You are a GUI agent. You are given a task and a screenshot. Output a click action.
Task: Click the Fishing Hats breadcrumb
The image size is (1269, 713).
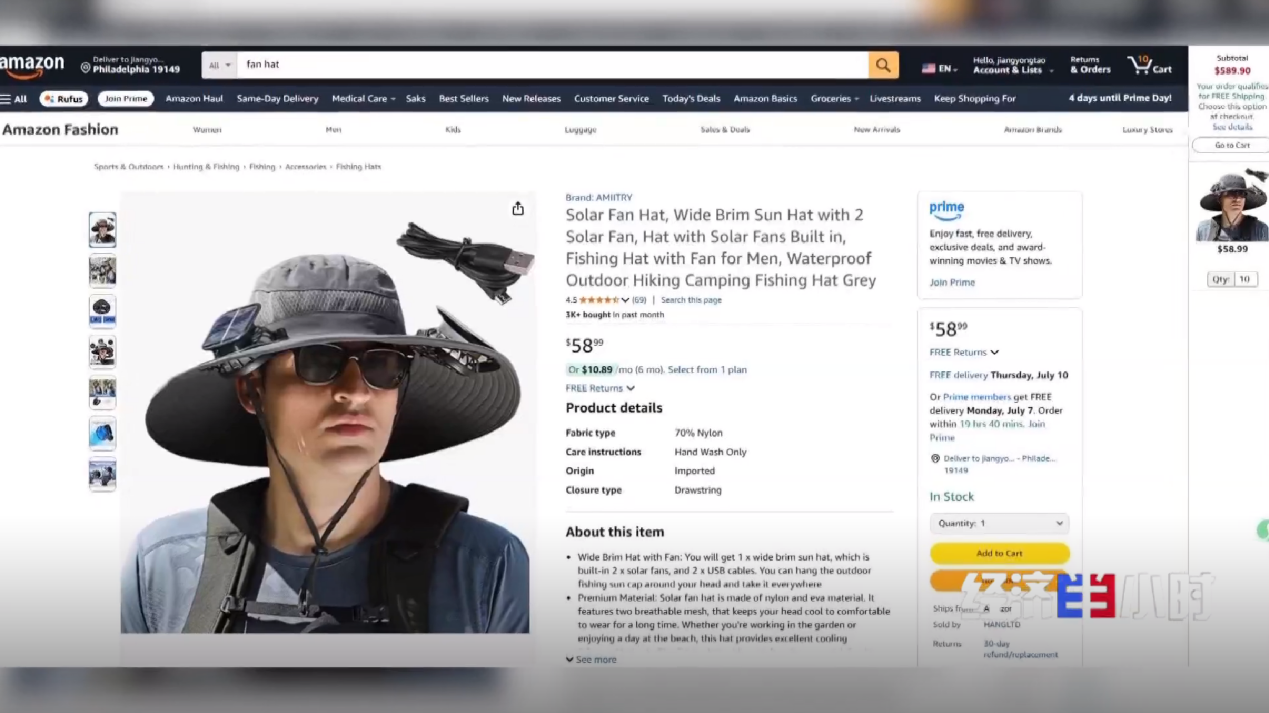tap(358, 167)
